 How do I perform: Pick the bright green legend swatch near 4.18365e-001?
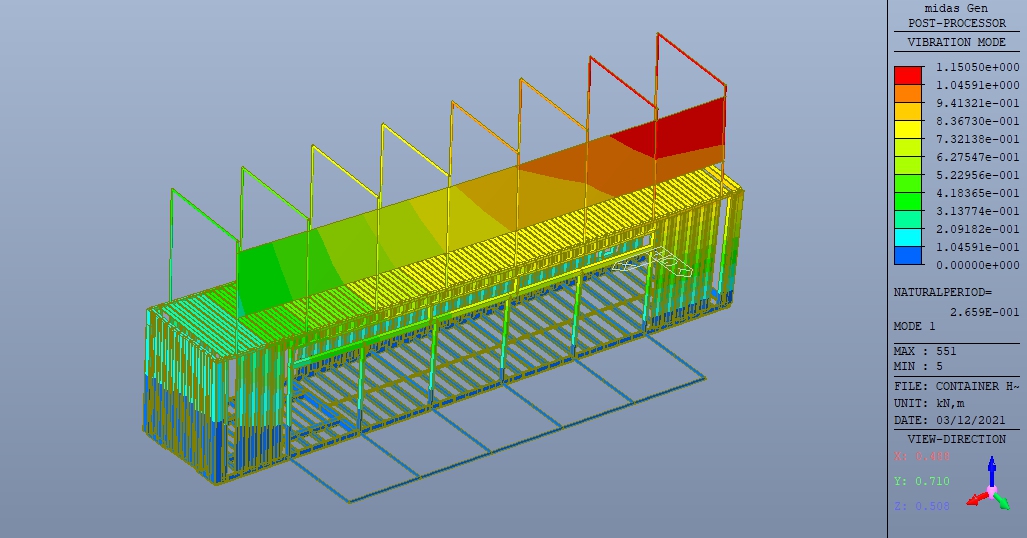[x=908, y=202]
